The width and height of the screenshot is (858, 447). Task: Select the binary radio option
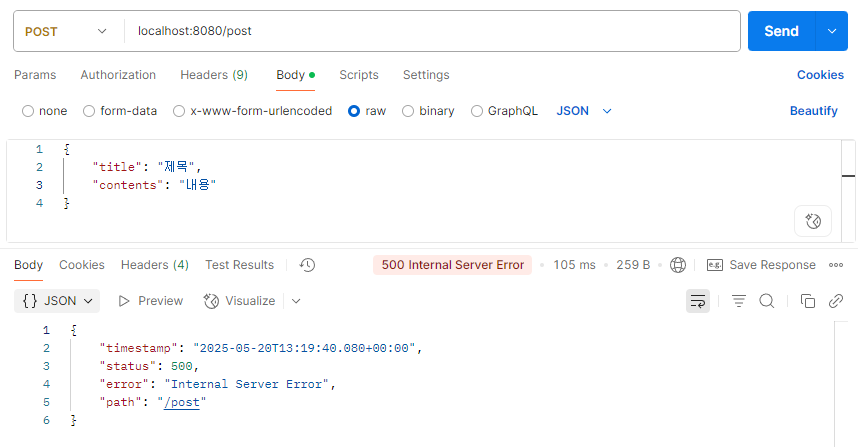pos(408,111)
